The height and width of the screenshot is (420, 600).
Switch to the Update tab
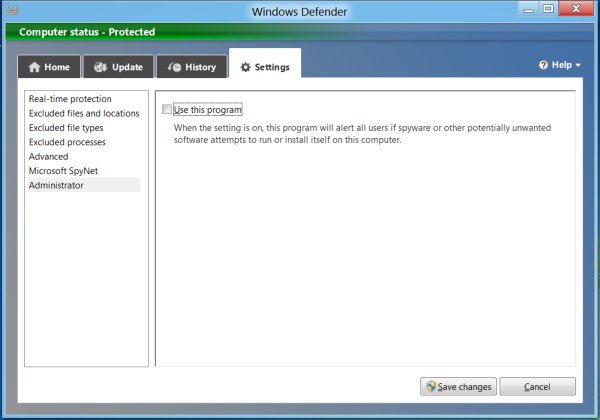118,67
